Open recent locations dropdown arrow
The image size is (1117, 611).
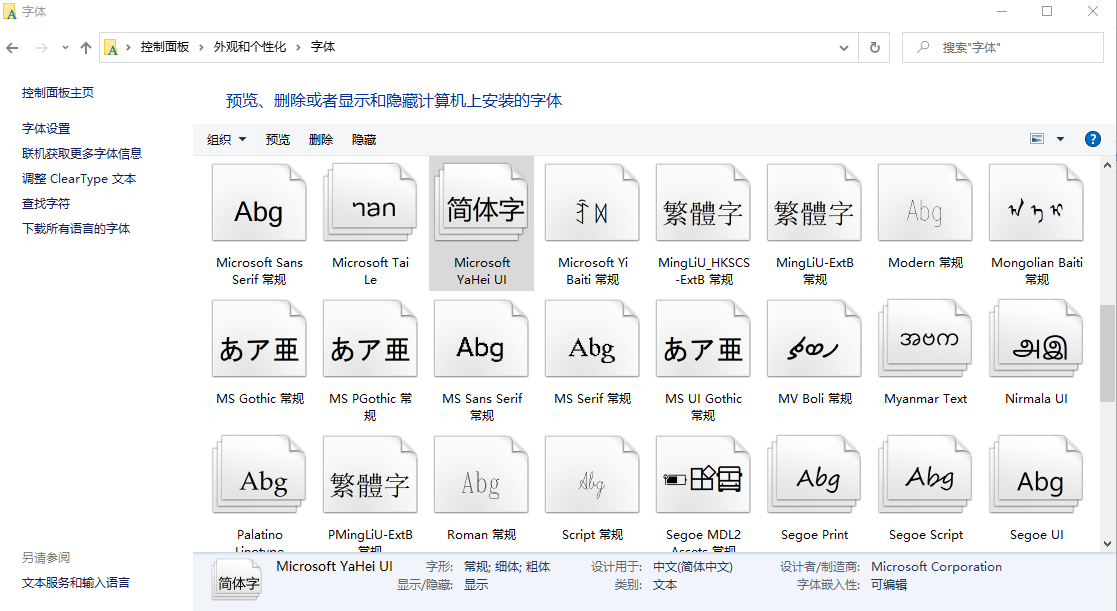65,48
